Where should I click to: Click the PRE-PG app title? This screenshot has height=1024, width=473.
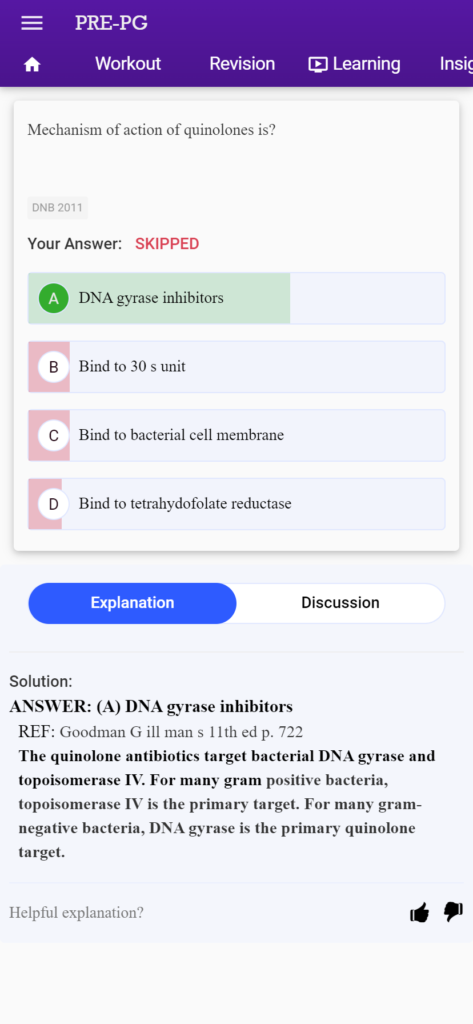click(111, 23)
